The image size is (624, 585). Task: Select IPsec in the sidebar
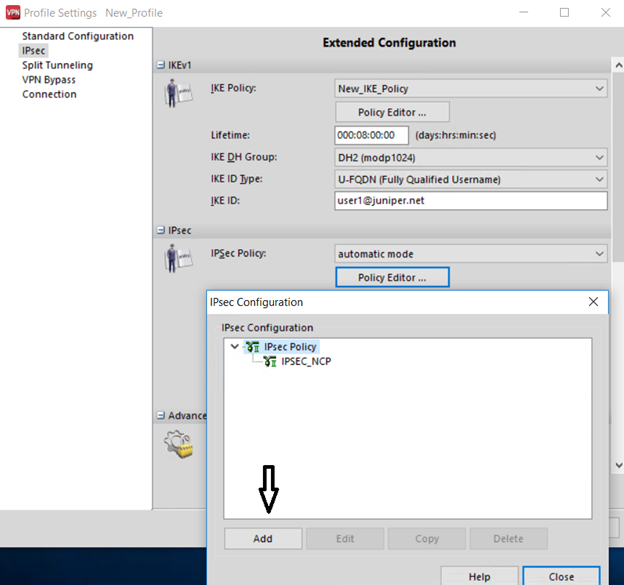(x=33, y=51)
